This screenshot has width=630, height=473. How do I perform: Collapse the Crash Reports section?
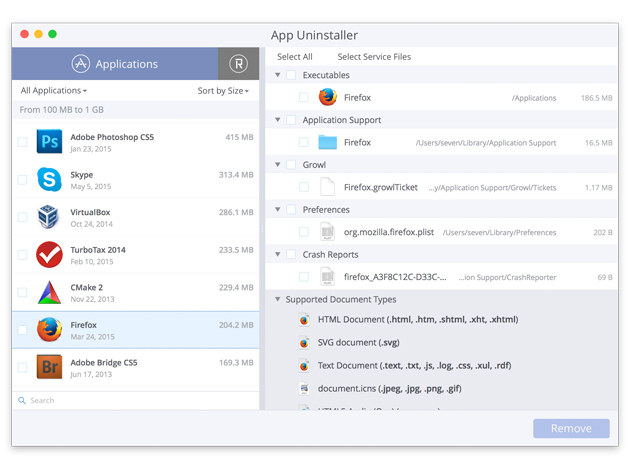(x=278, y=254)
